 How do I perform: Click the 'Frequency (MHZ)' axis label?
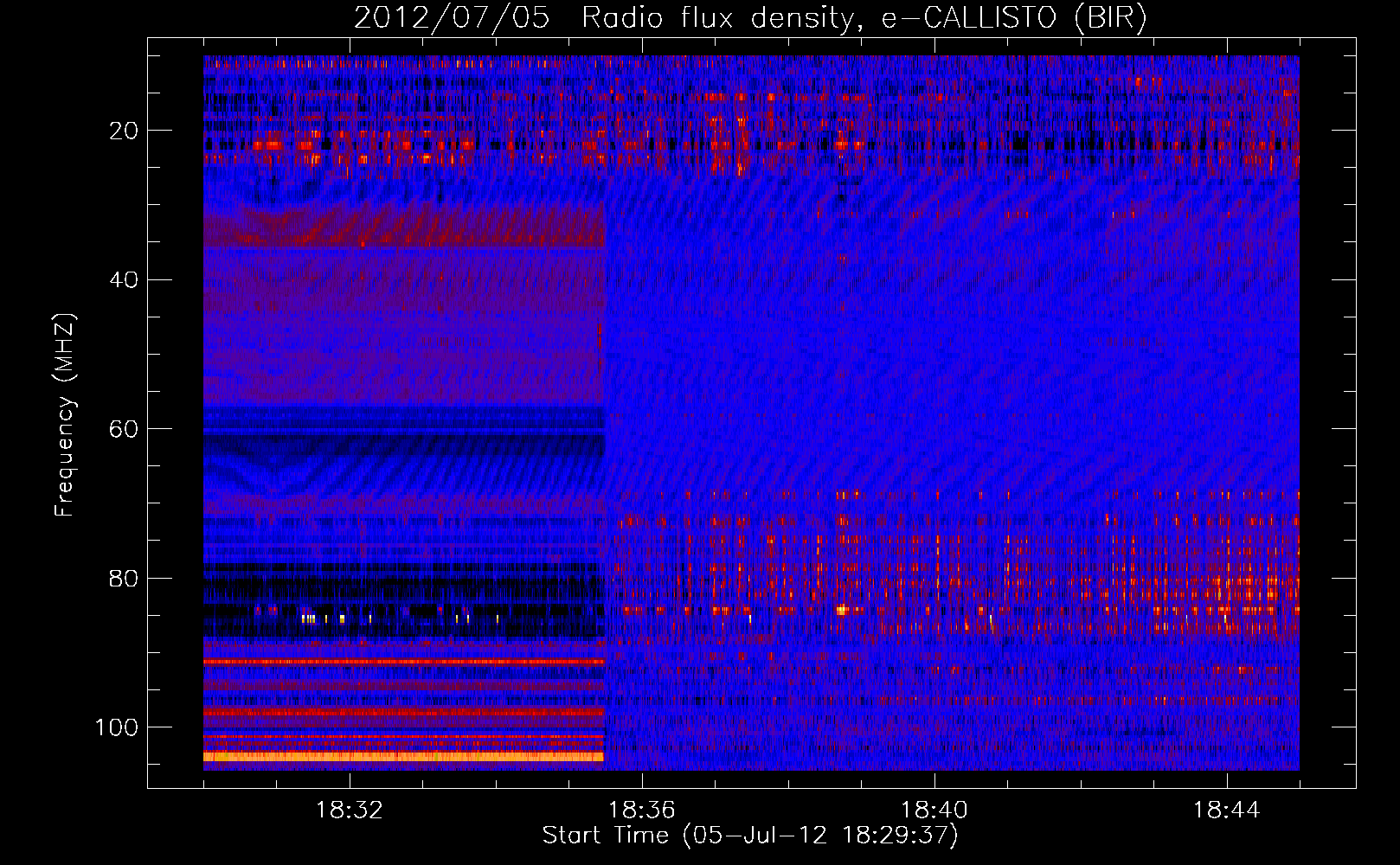tap(65, 415)
